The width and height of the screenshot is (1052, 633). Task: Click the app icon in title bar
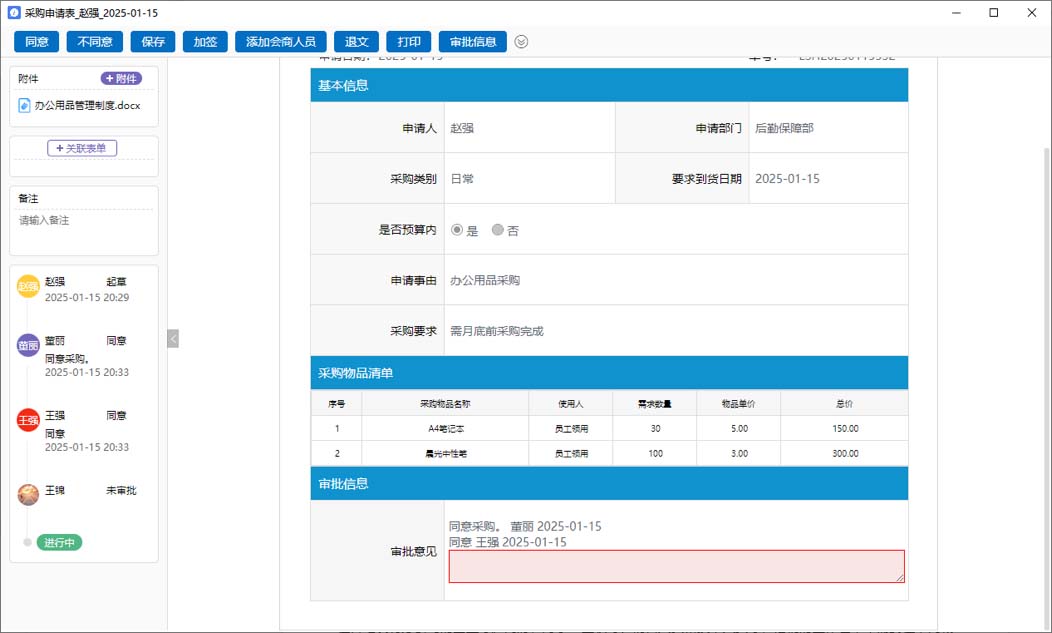[13, 13]
